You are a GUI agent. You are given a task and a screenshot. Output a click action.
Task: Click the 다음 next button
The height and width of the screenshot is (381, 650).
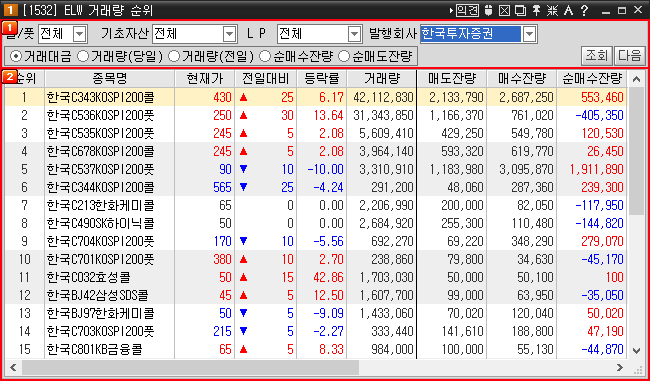pos(629,56)
